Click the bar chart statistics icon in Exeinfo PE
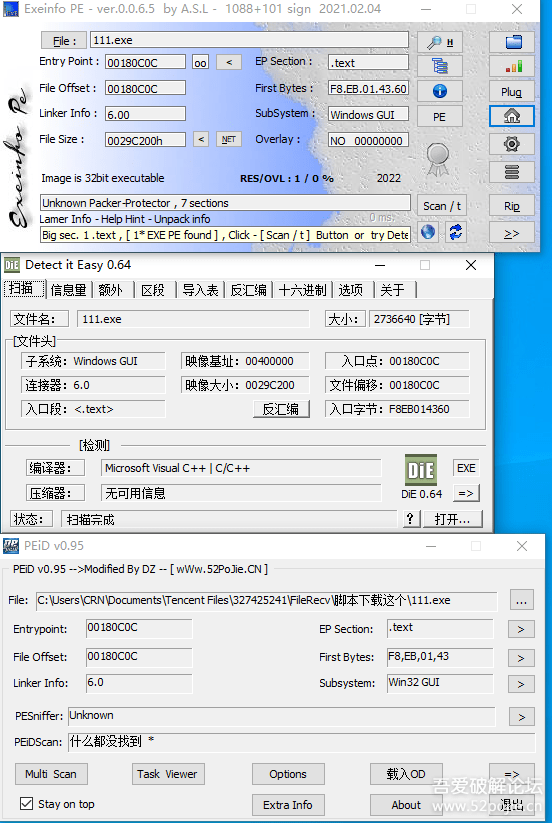 (512, 66)
